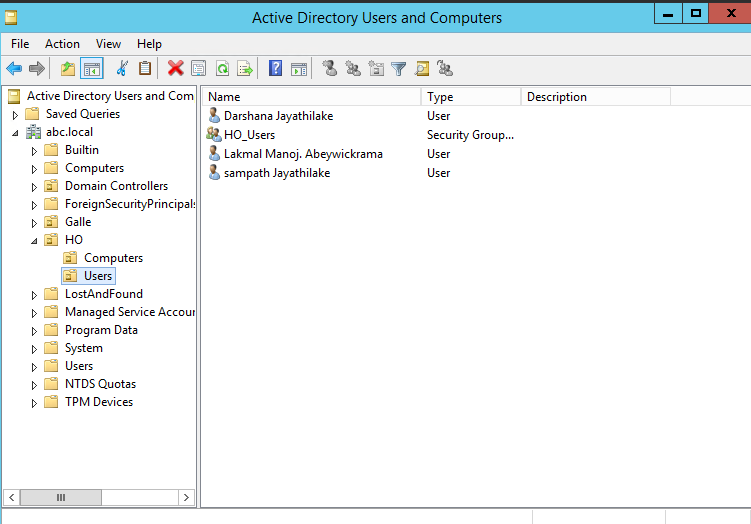
Task: Open the Help menu
Action: pyautogui.click(x=149, y=44)
